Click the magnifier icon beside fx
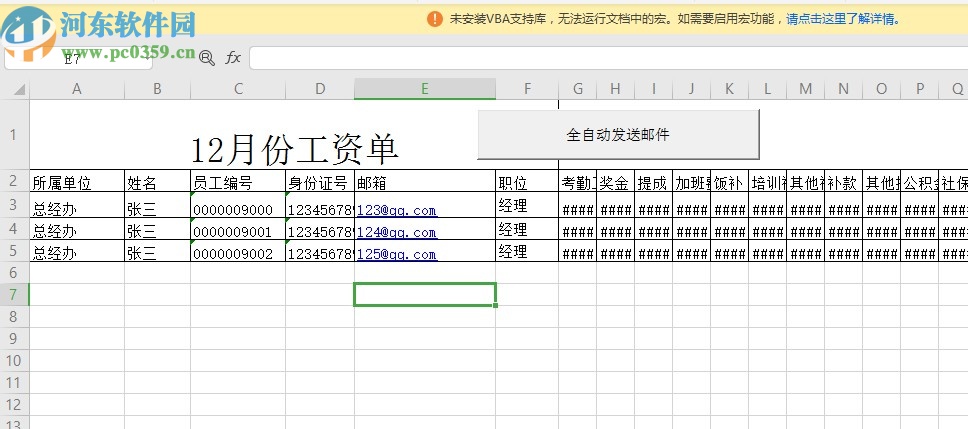 coord(207,58)
